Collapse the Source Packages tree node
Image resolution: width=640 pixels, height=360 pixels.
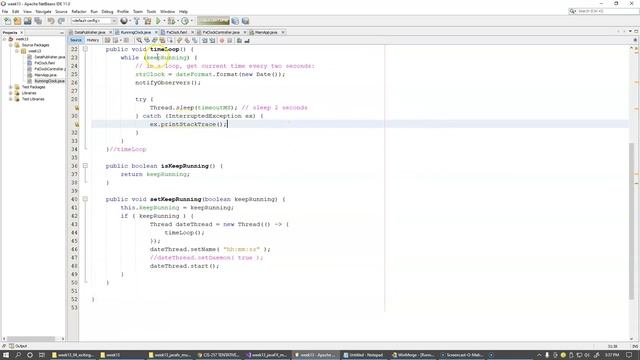[11, 45]
